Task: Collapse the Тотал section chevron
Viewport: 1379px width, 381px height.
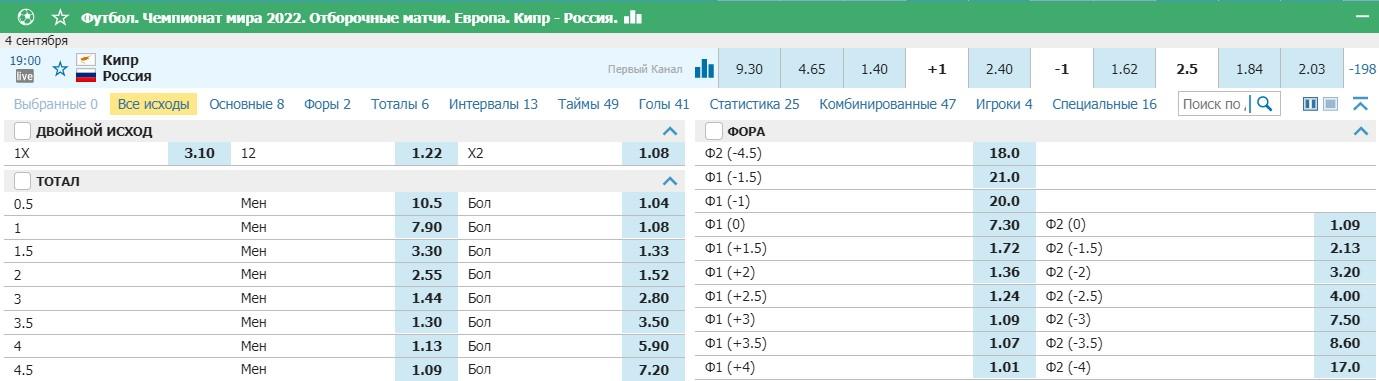Action: coord(670,181)
